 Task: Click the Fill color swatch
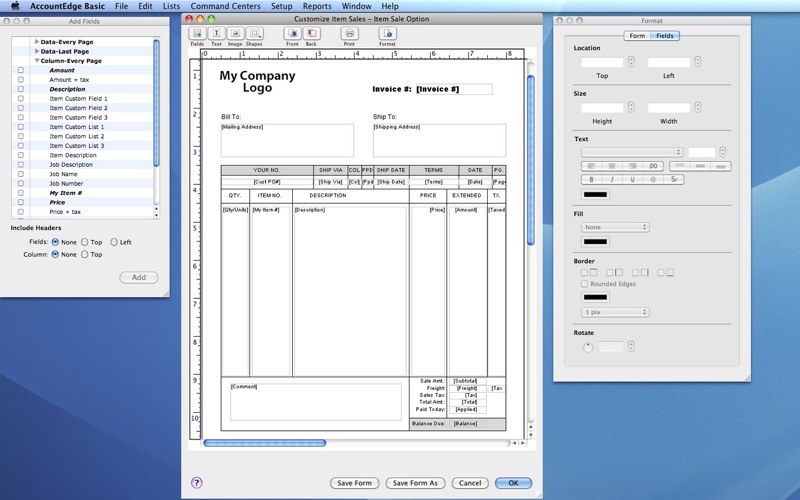[x=595, y=242]
